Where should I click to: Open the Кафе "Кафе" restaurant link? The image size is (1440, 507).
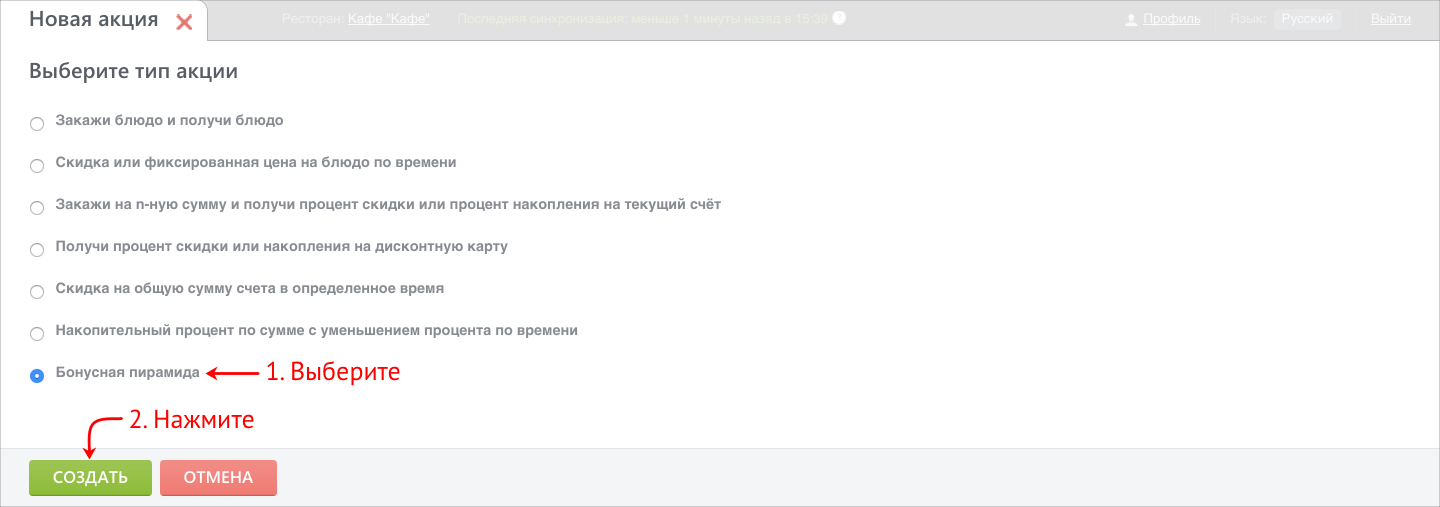(x=389, y=19)
